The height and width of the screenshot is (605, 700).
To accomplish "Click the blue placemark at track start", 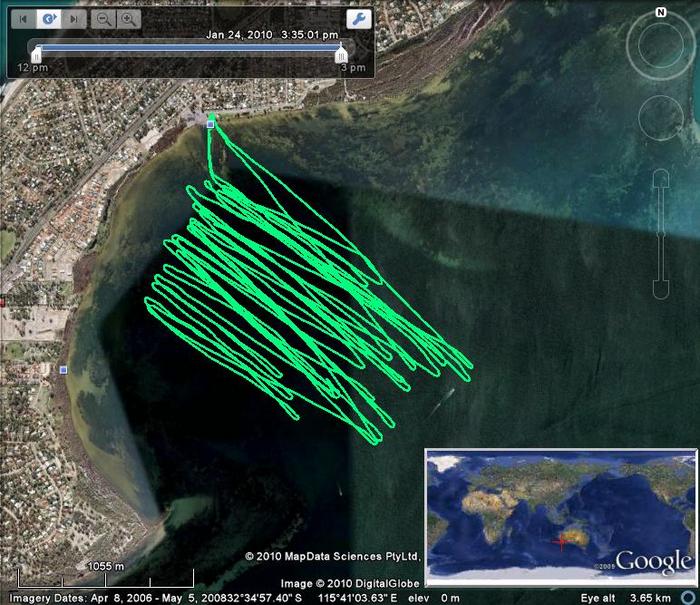I will pos(210,124).
